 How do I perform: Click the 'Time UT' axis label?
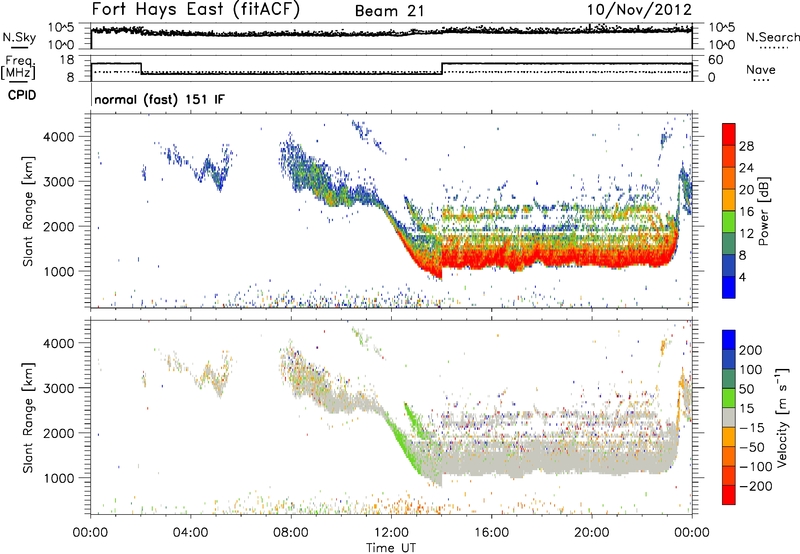click(x=391, y=548)
